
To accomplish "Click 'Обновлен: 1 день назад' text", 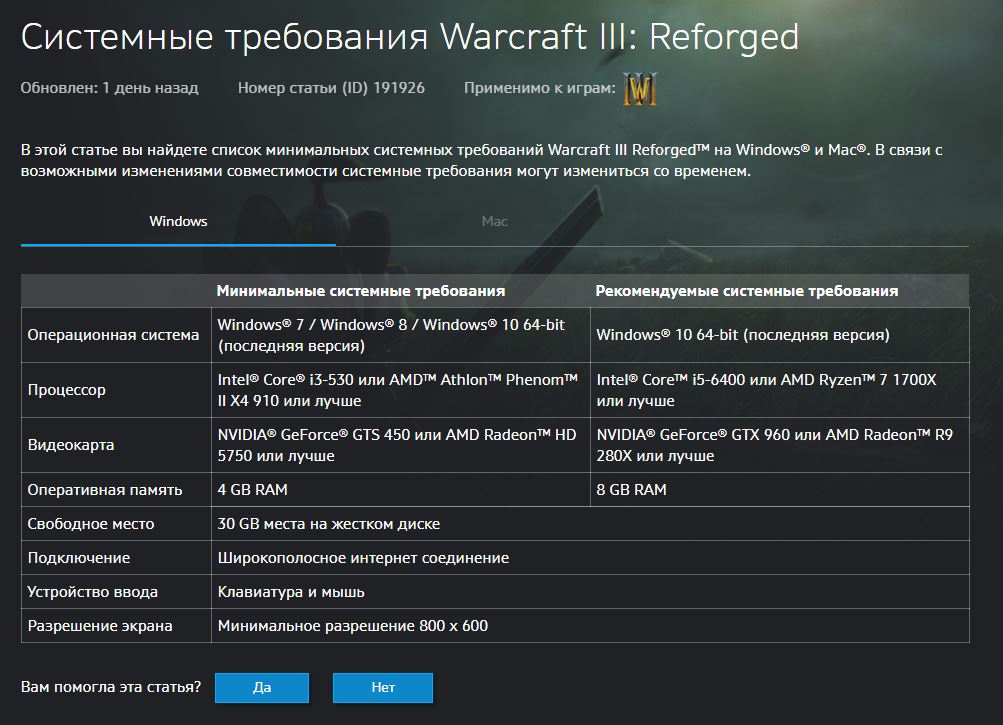I will 109,88.
